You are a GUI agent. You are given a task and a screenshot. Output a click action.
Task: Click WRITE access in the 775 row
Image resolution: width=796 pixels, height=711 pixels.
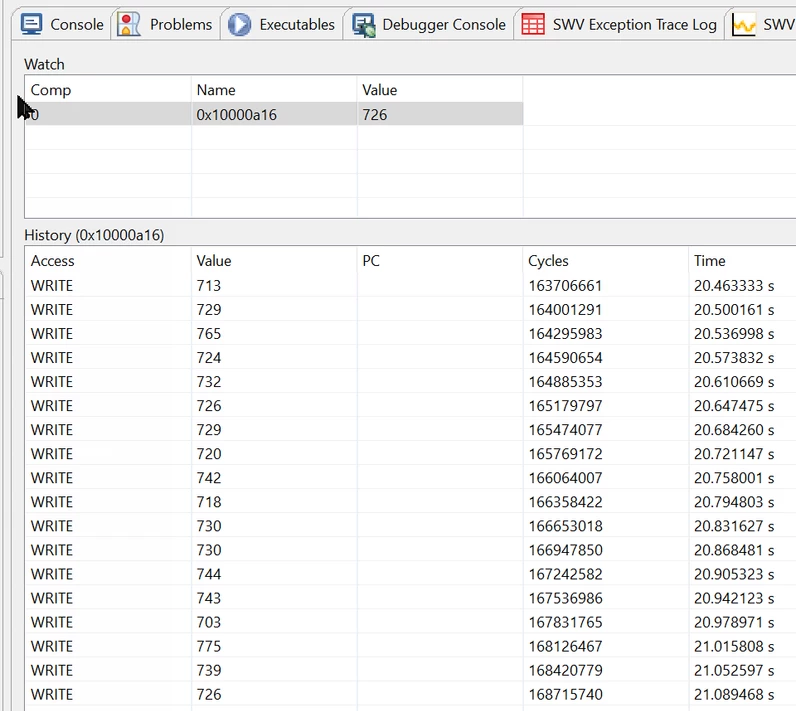(x=52, y=647)
